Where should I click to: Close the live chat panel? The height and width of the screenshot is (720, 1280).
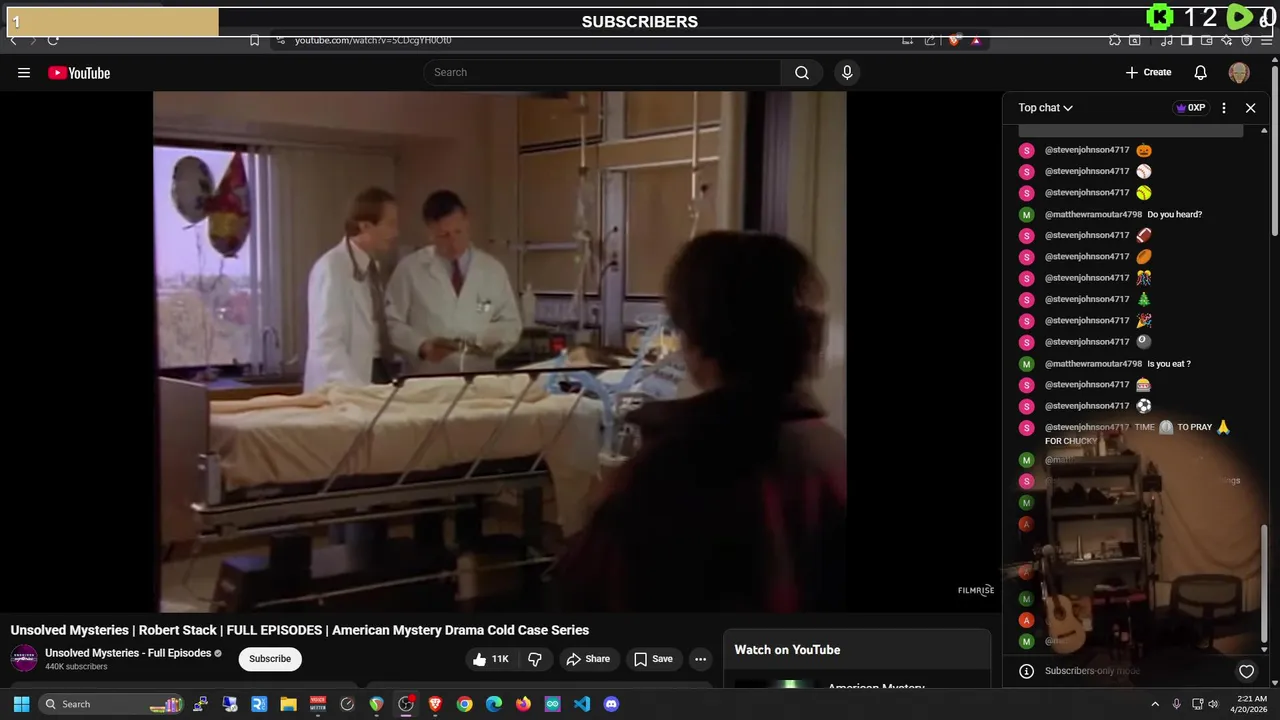pyautogui.click(x=1250, y=108)
